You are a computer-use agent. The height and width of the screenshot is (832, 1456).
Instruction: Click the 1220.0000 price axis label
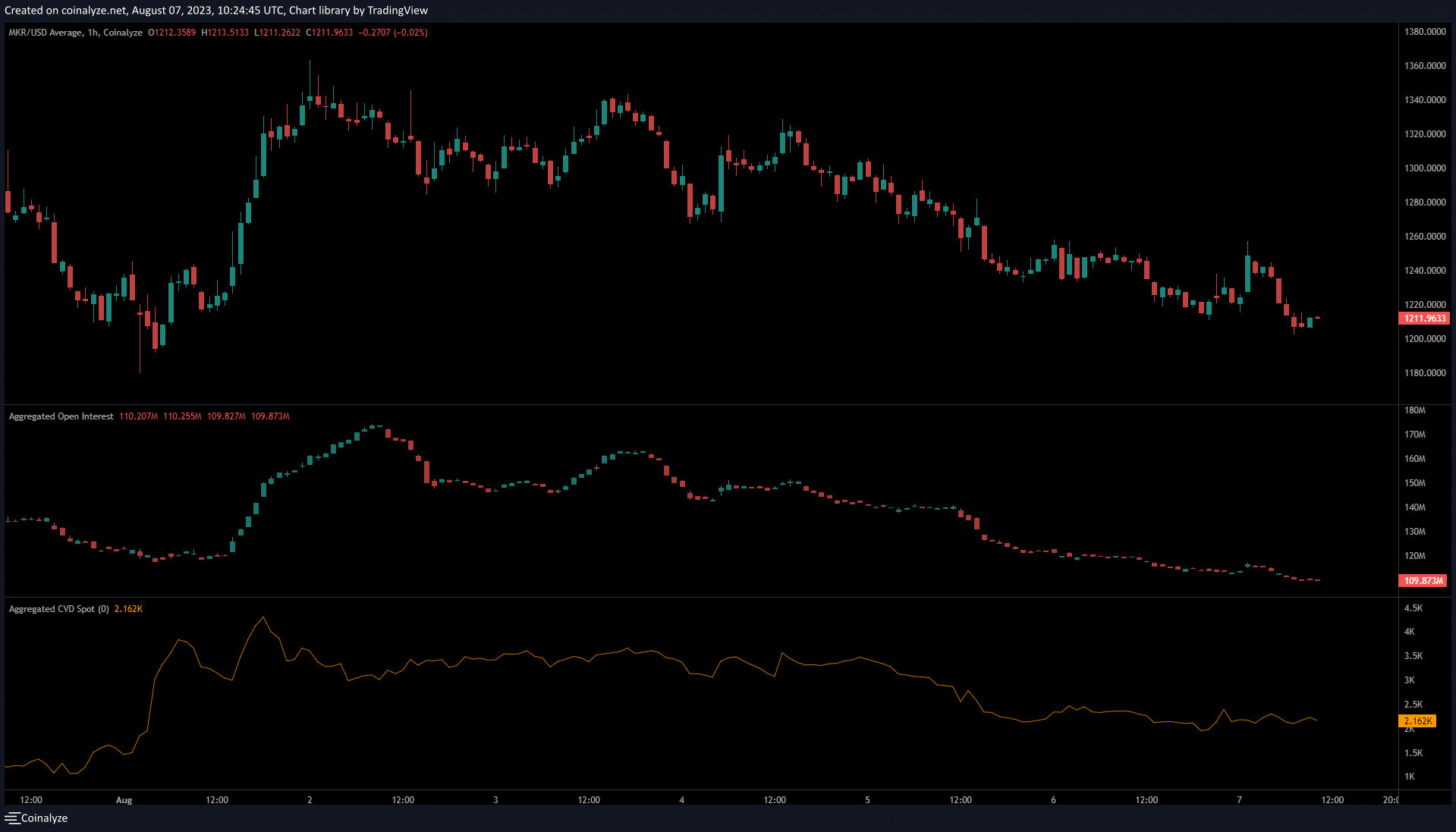[x=1424, y=305]
